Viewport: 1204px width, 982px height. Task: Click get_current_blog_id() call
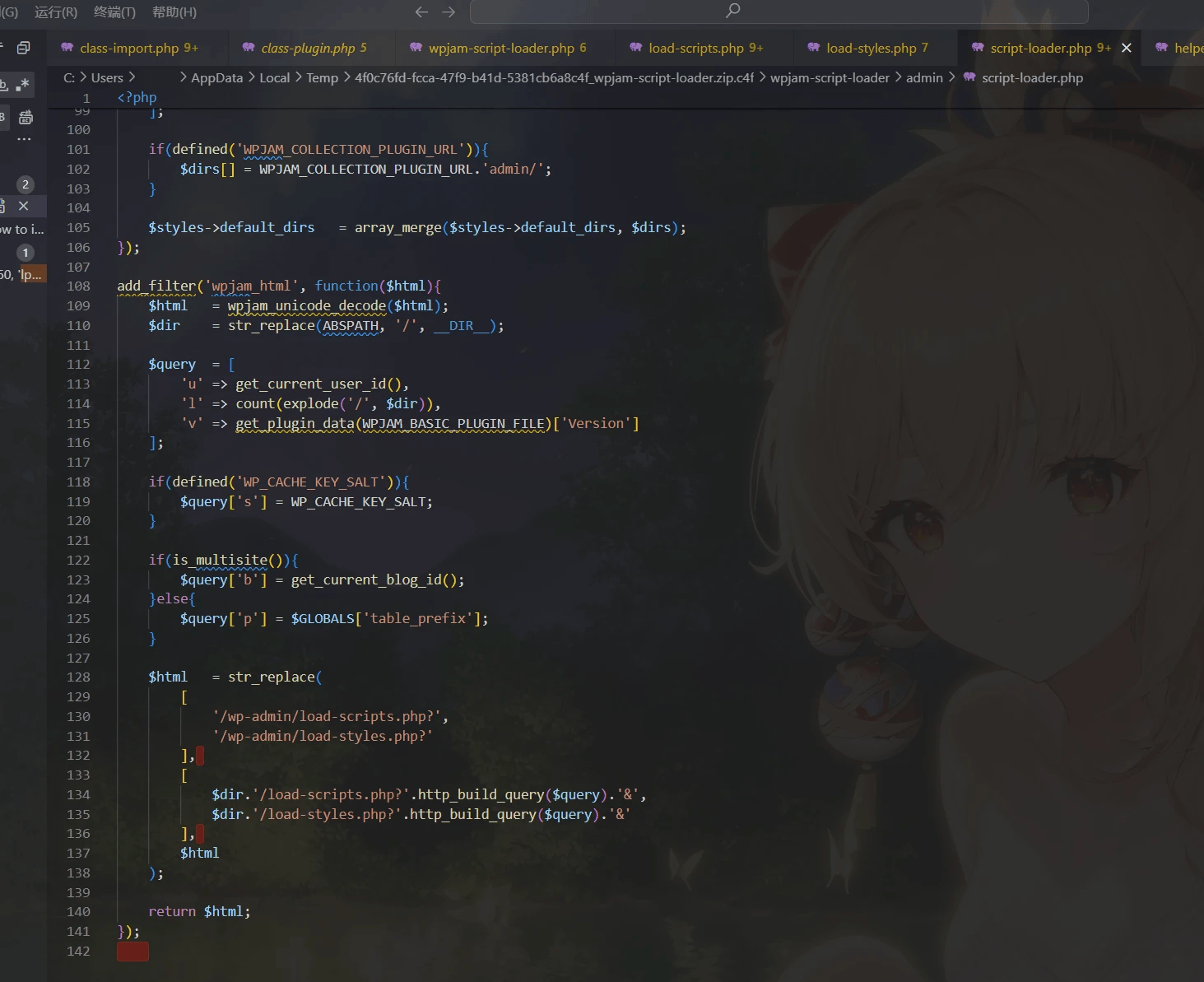[378, 580]
